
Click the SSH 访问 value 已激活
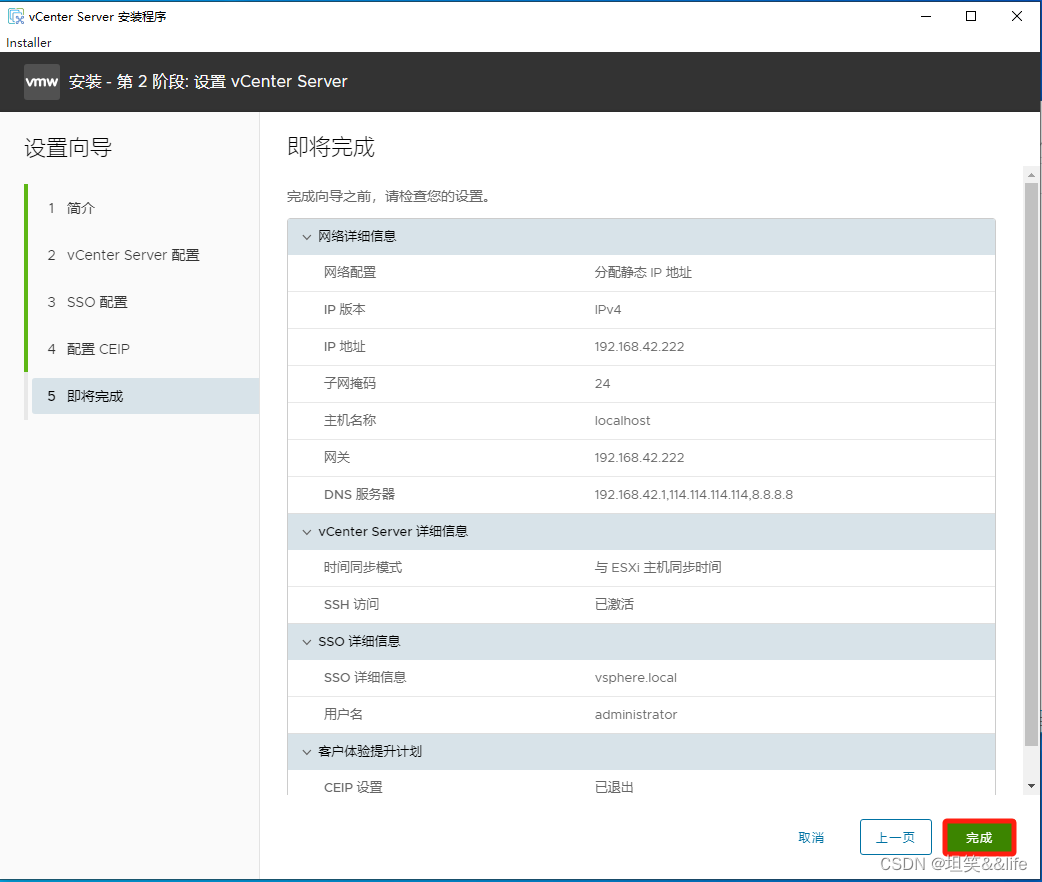[614, 604]
